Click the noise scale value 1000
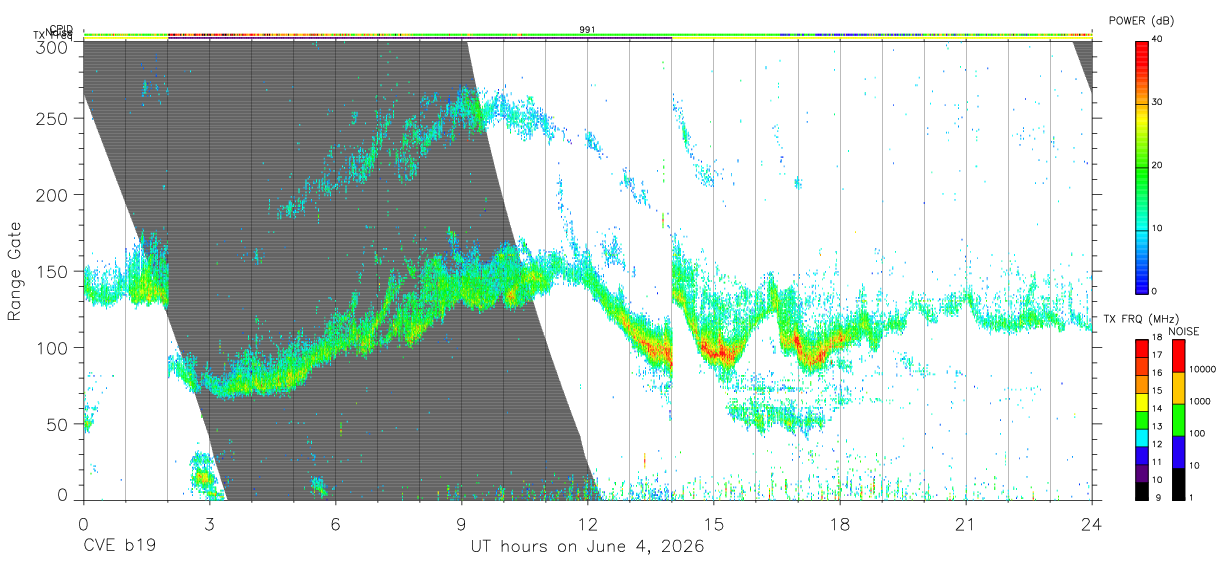Image resolution: width=1228 pixels, height=567 pixels. (1199, 402)
